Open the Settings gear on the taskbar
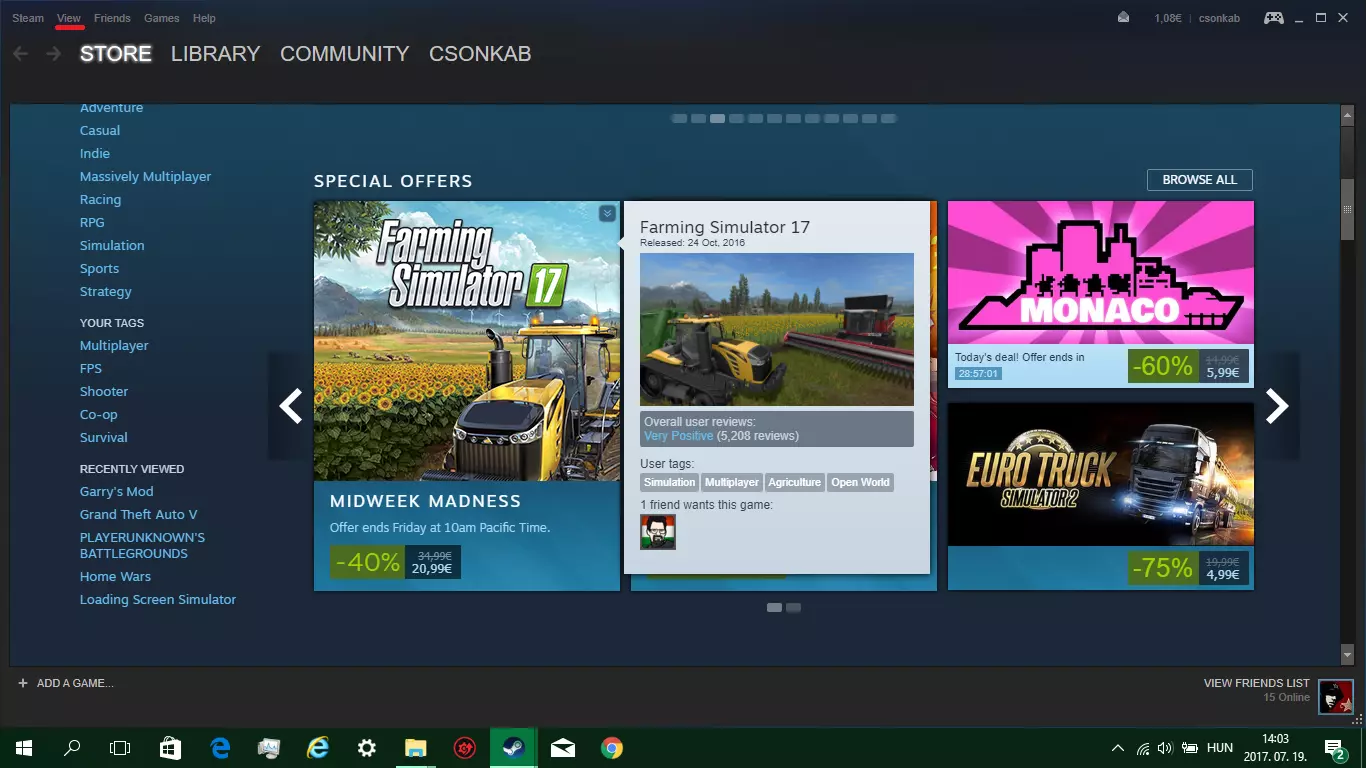This screenshot has height=768, width=1366. [x=367, y=747]
